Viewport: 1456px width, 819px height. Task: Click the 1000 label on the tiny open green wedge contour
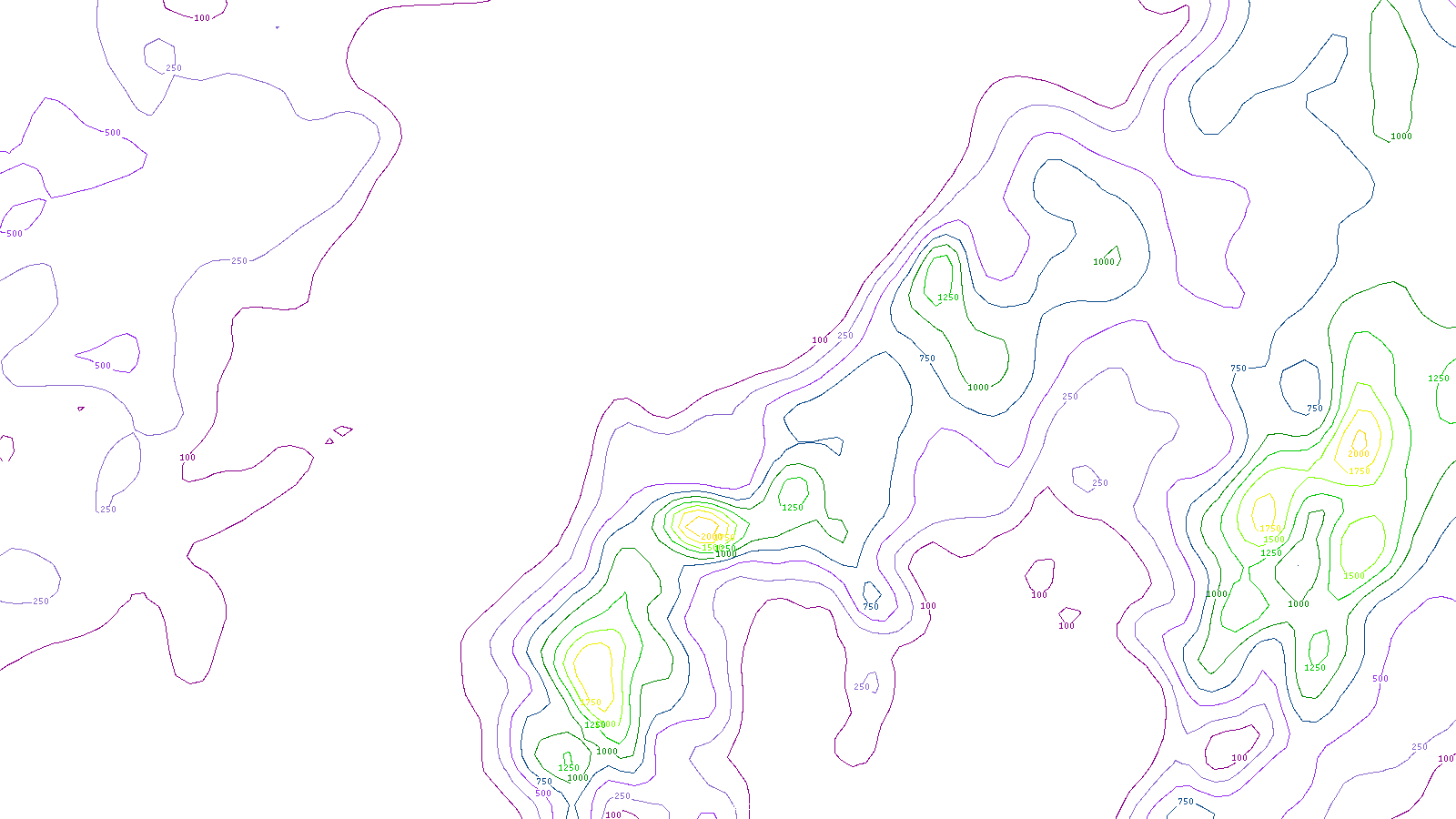tap(1104, 262)
